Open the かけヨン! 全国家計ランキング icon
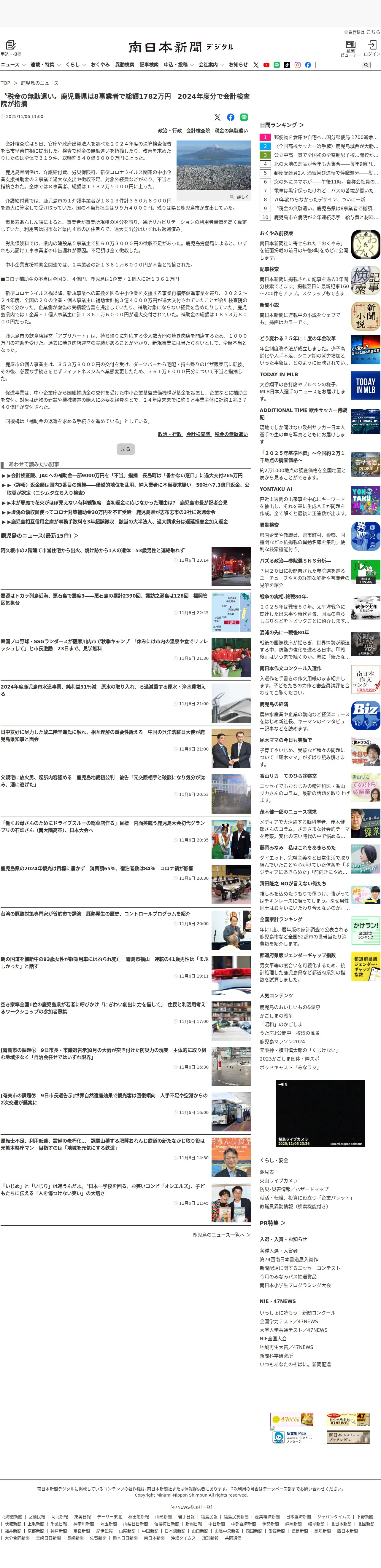Screen dimensions: 381x1568 [366, 931]
